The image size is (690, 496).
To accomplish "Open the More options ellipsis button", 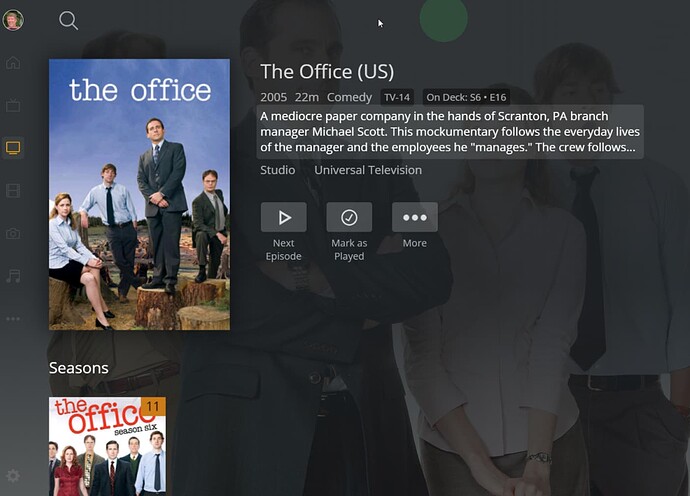I will click(x=415, y=217).
